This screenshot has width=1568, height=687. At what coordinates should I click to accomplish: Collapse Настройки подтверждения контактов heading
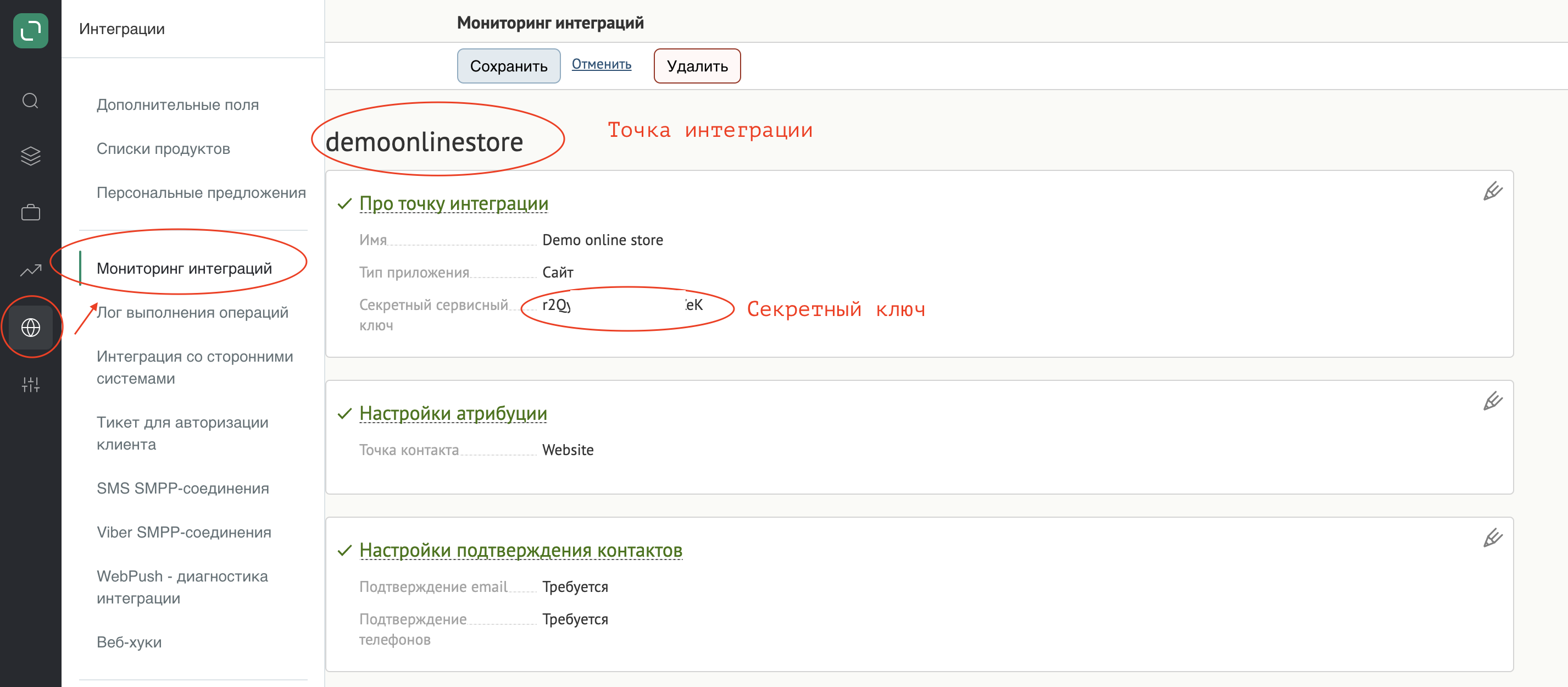(x=520, y=551)
